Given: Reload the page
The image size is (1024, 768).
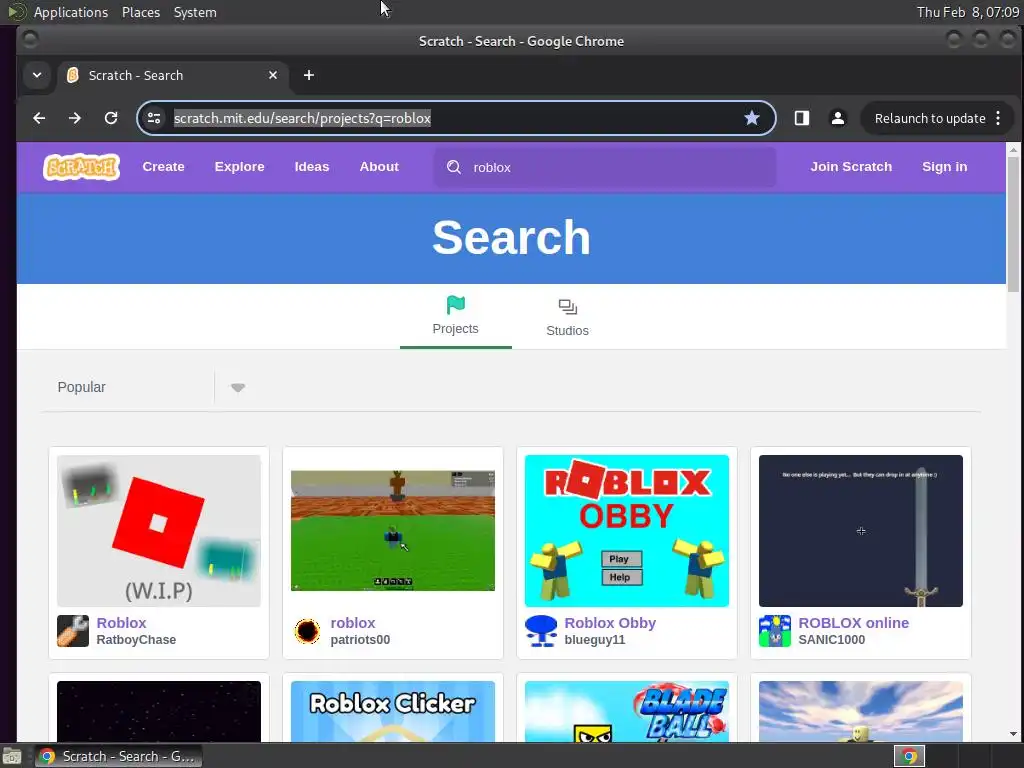Looking at the screenshot, I should pyautogui.click(x=111, y=118).
